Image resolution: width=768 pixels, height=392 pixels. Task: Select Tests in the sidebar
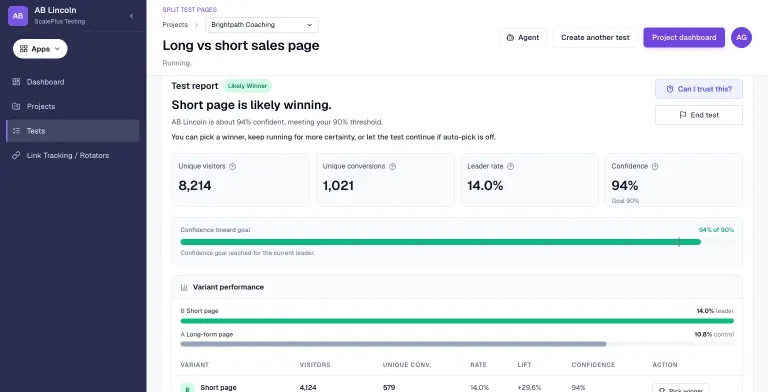[72, 131]
